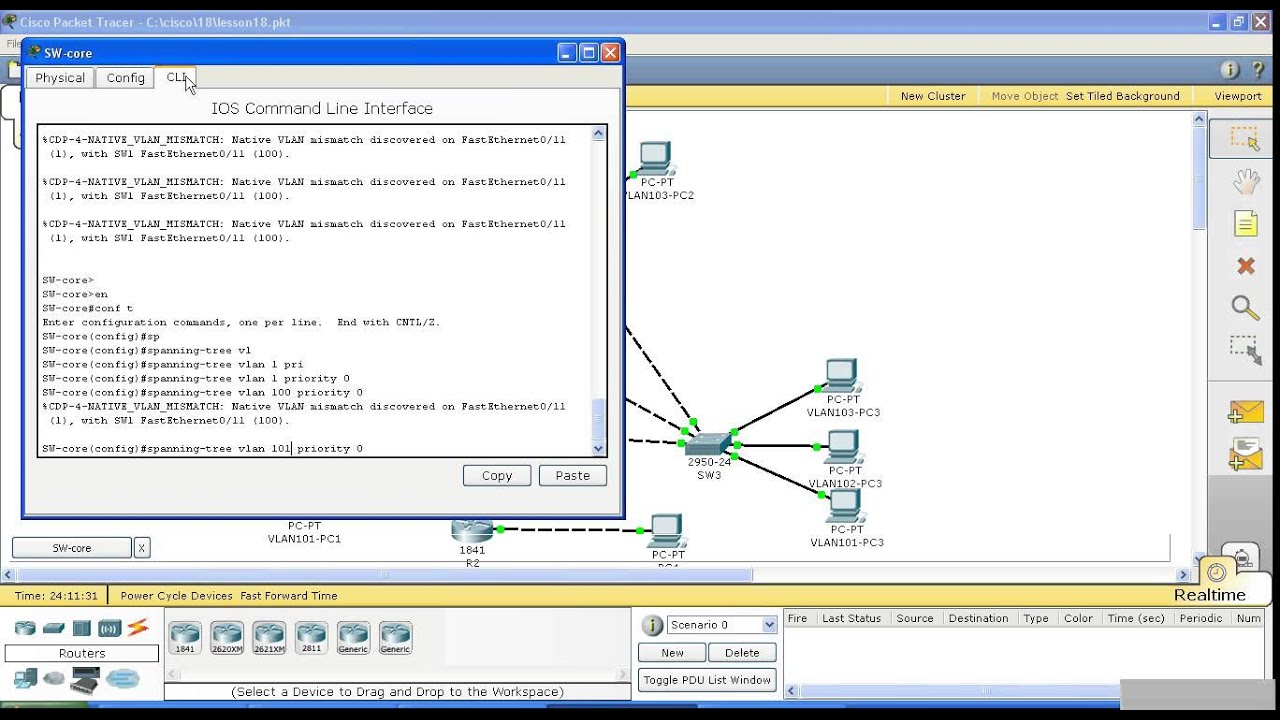1280x720 pixels.
Task: Open the Connections lightning bolt category
Action: 137,628
